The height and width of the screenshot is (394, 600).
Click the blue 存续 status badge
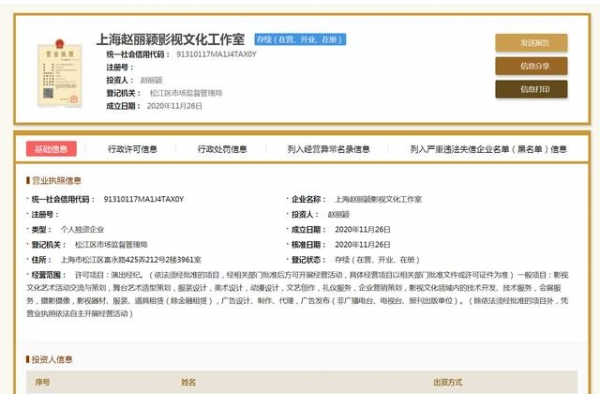pos(300,39)
